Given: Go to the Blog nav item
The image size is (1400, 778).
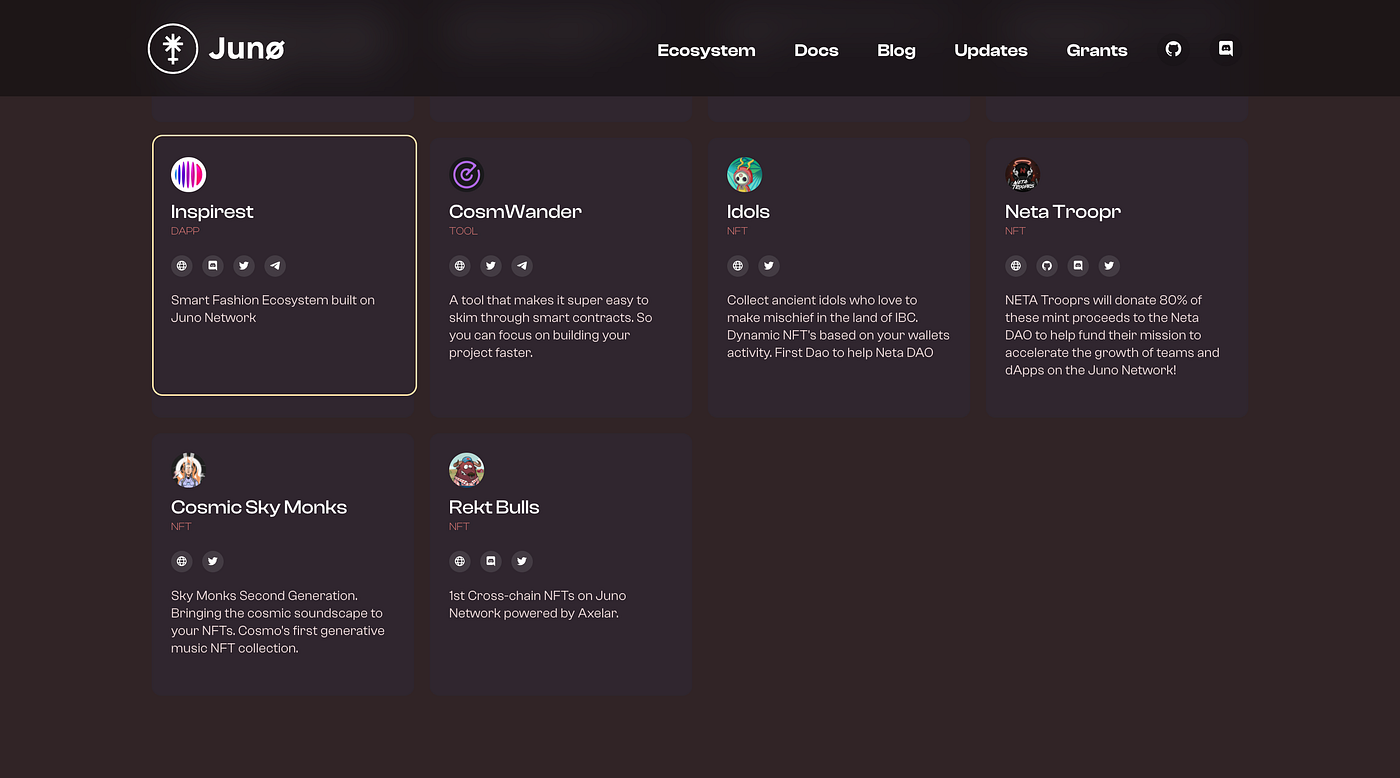Looking at the screenshot, I should click(x=896, y=50).
